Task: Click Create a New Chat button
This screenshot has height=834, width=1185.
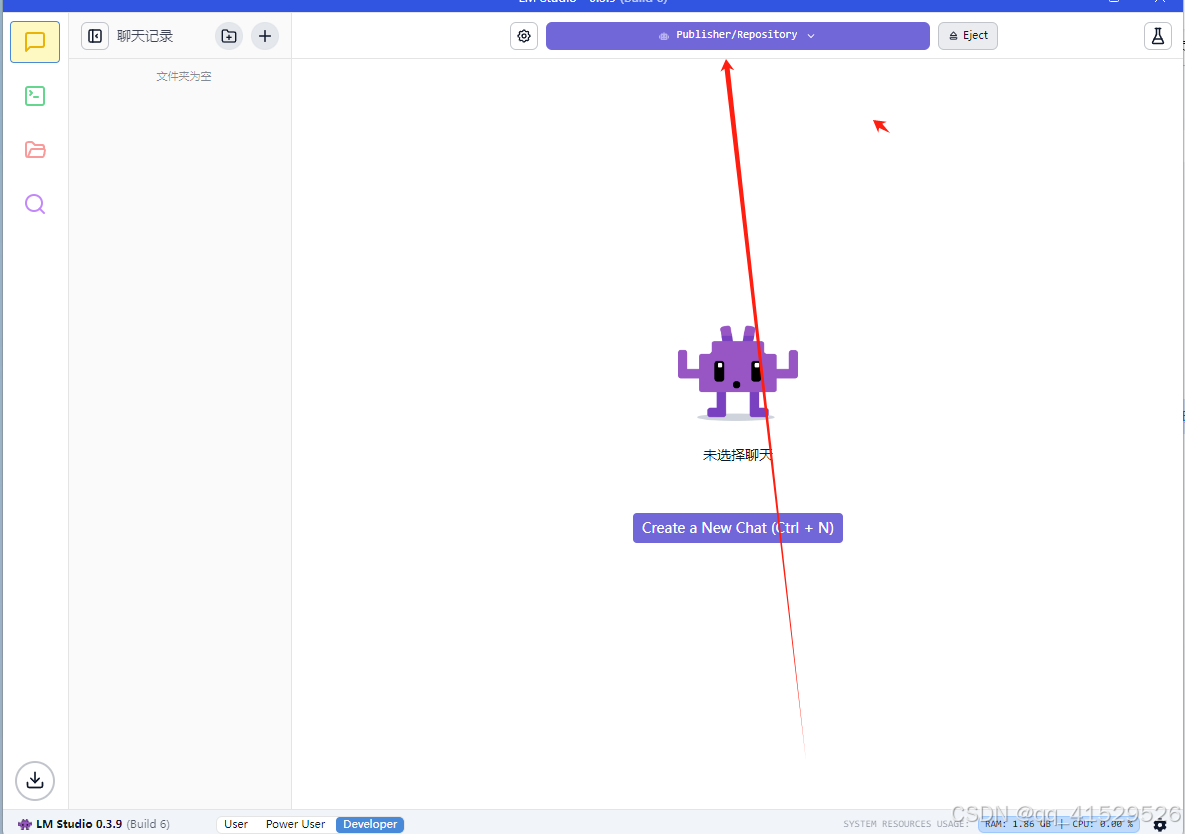Action: pyautogui.click(x=738, y=528)
